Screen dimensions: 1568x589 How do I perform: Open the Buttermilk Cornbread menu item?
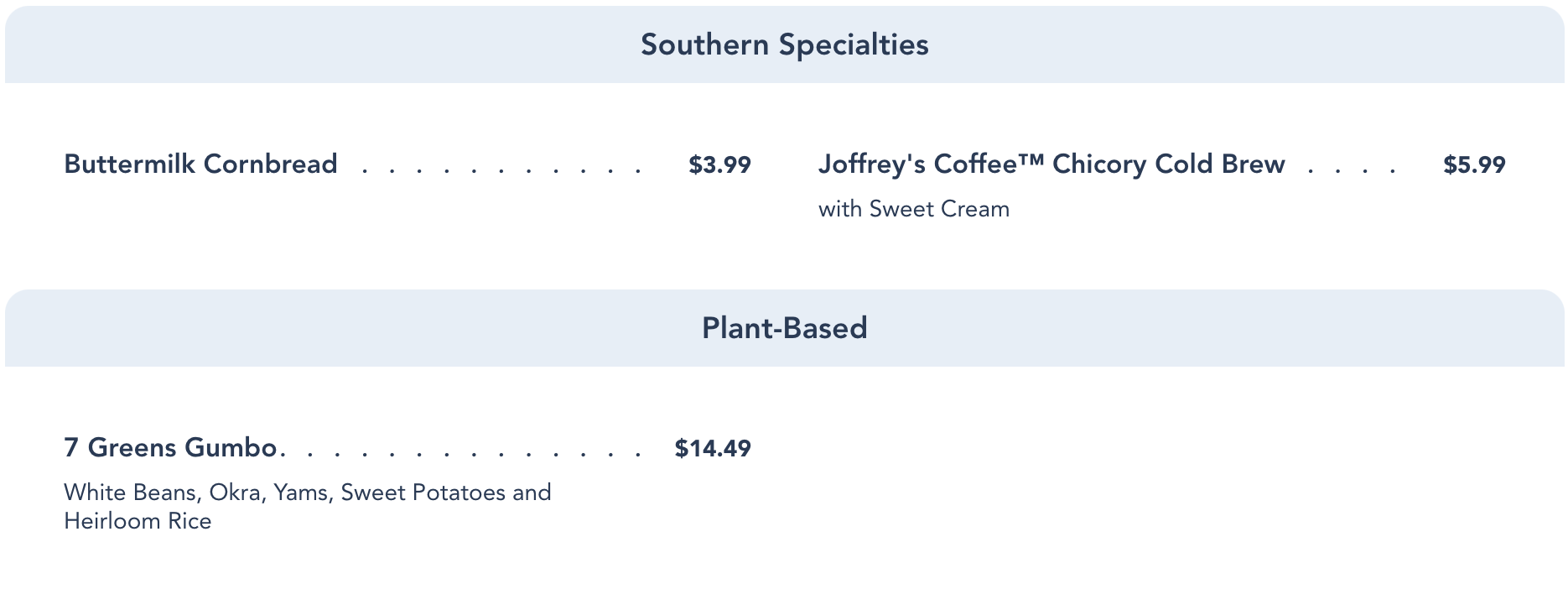coord(200,164)
